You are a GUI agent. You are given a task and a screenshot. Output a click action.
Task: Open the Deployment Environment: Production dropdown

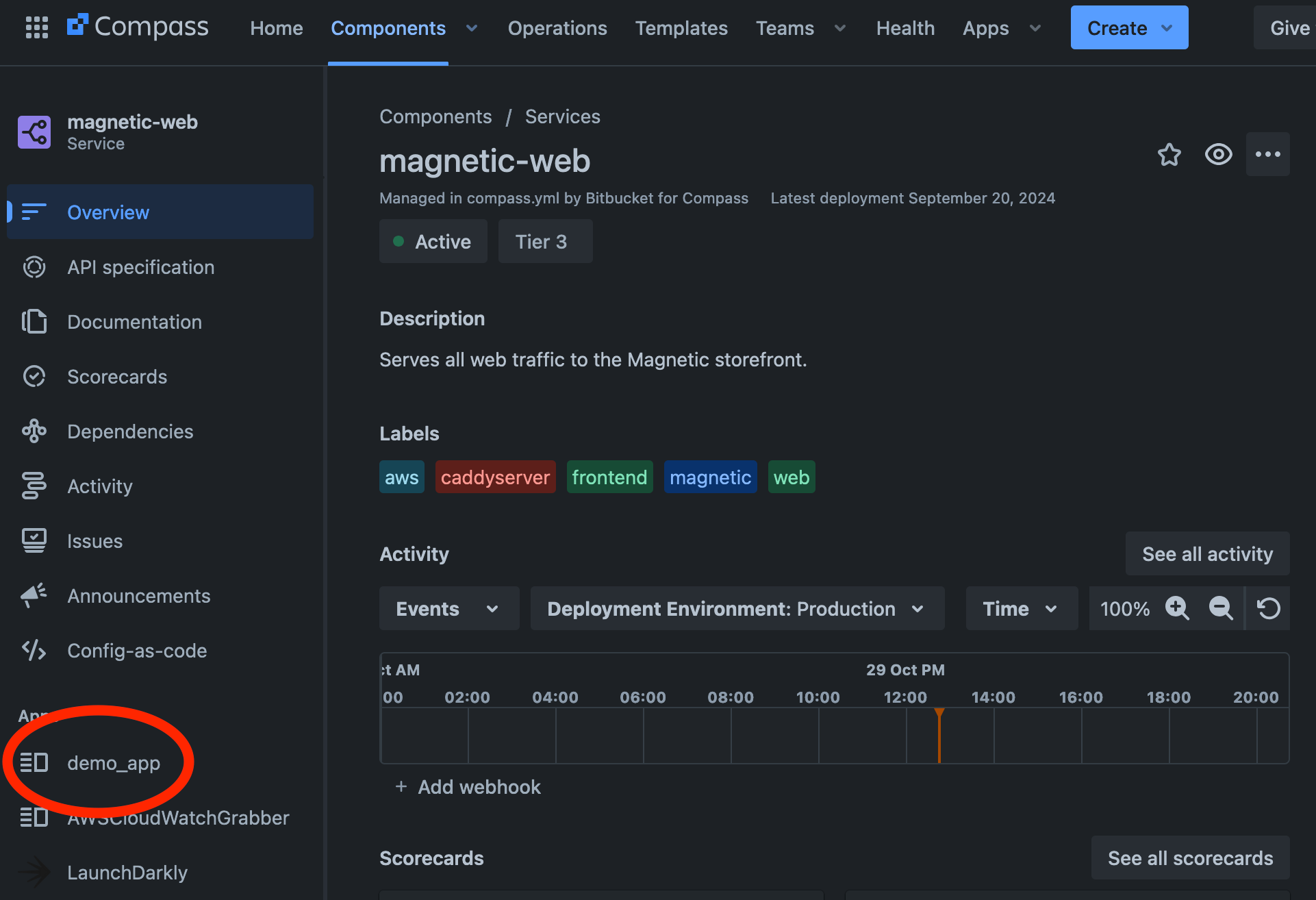pos(737,608)
